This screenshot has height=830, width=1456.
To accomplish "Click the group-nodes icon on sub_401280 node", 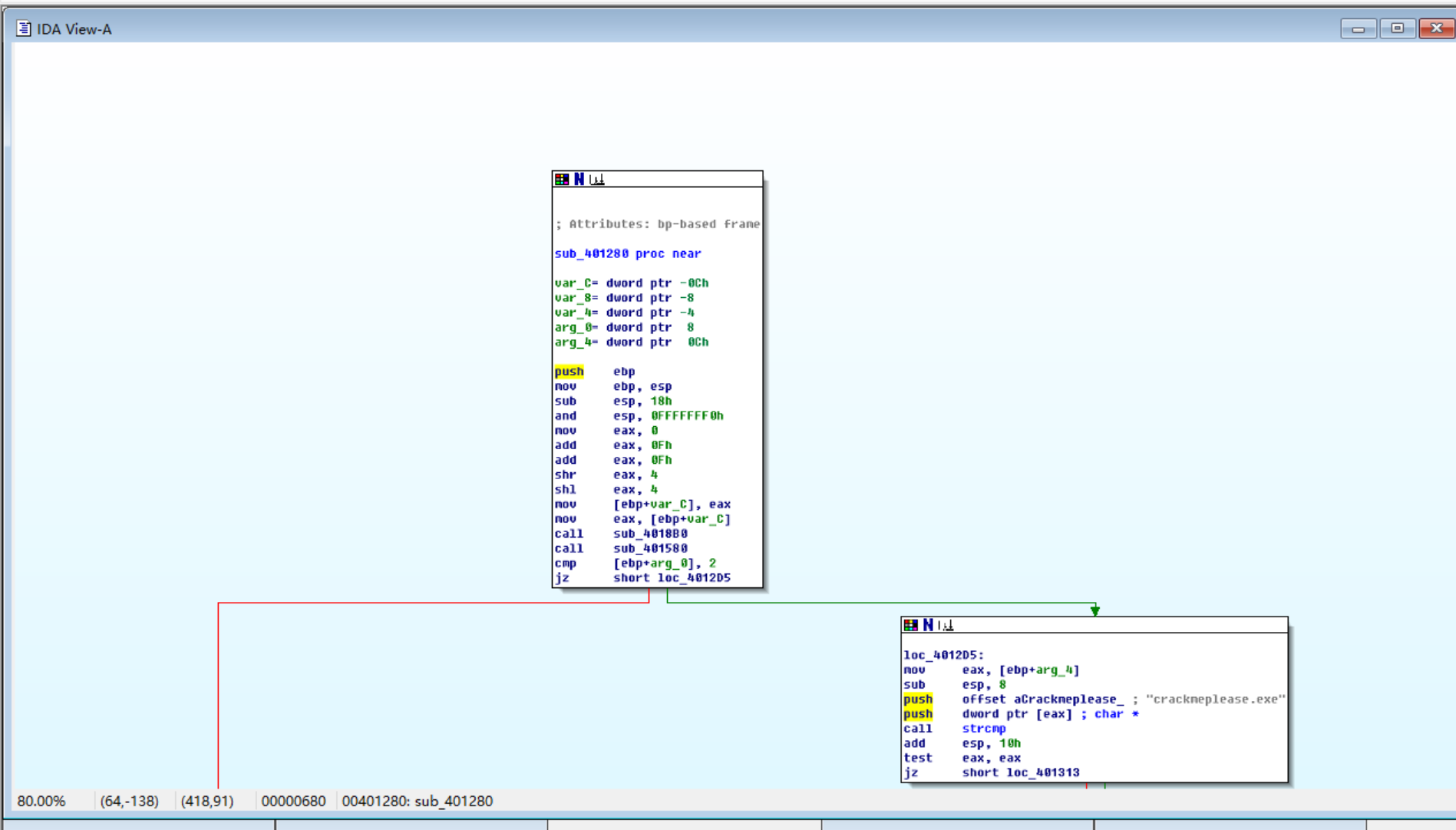I will coord(597,179).
